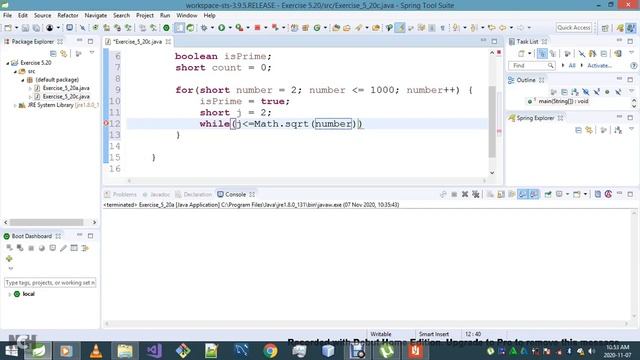640x360 pixels.
Task: Click the Link with Editor icon in Package Explorer
Action: [64, 53]
